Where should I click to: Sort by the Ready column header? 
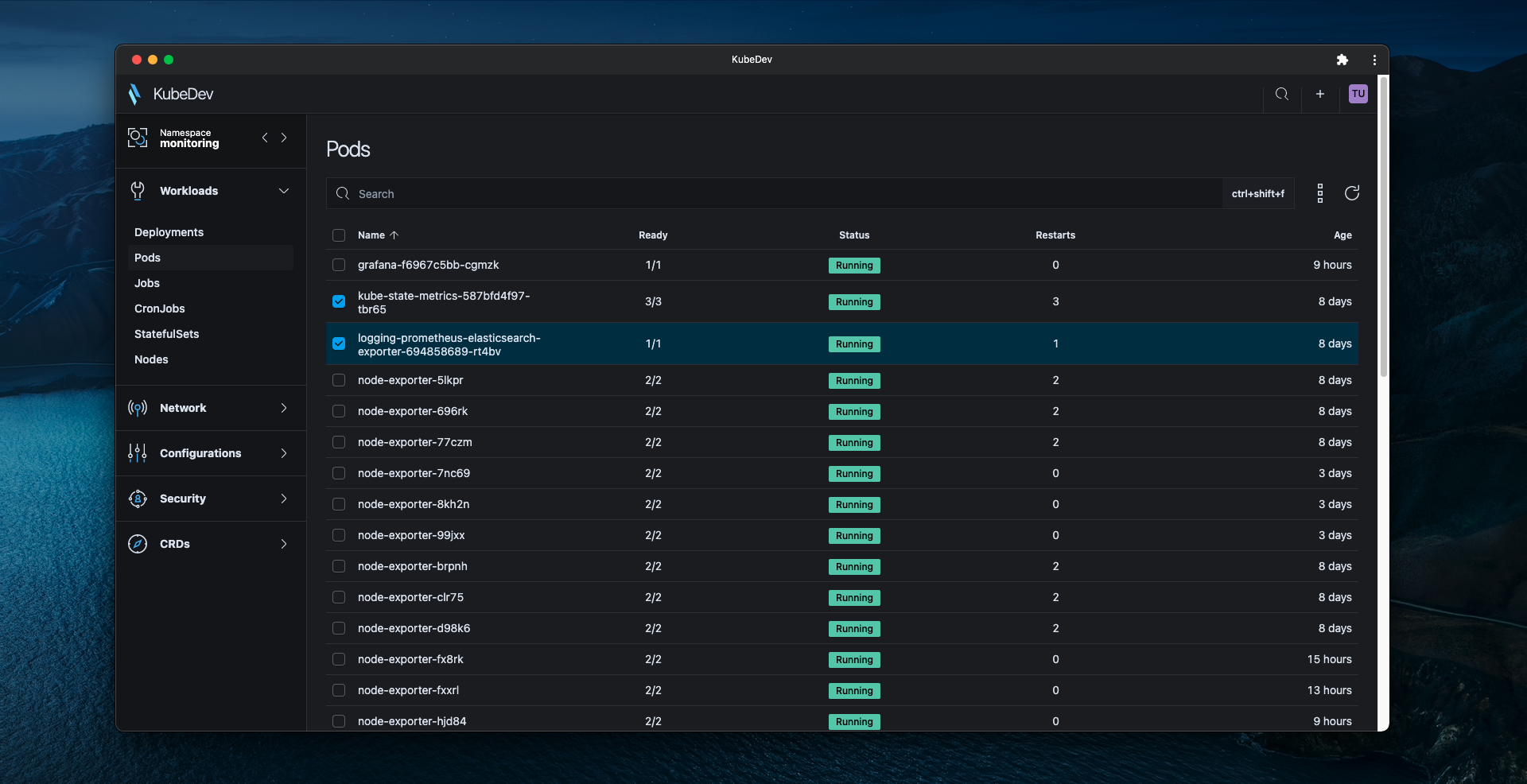653,235
